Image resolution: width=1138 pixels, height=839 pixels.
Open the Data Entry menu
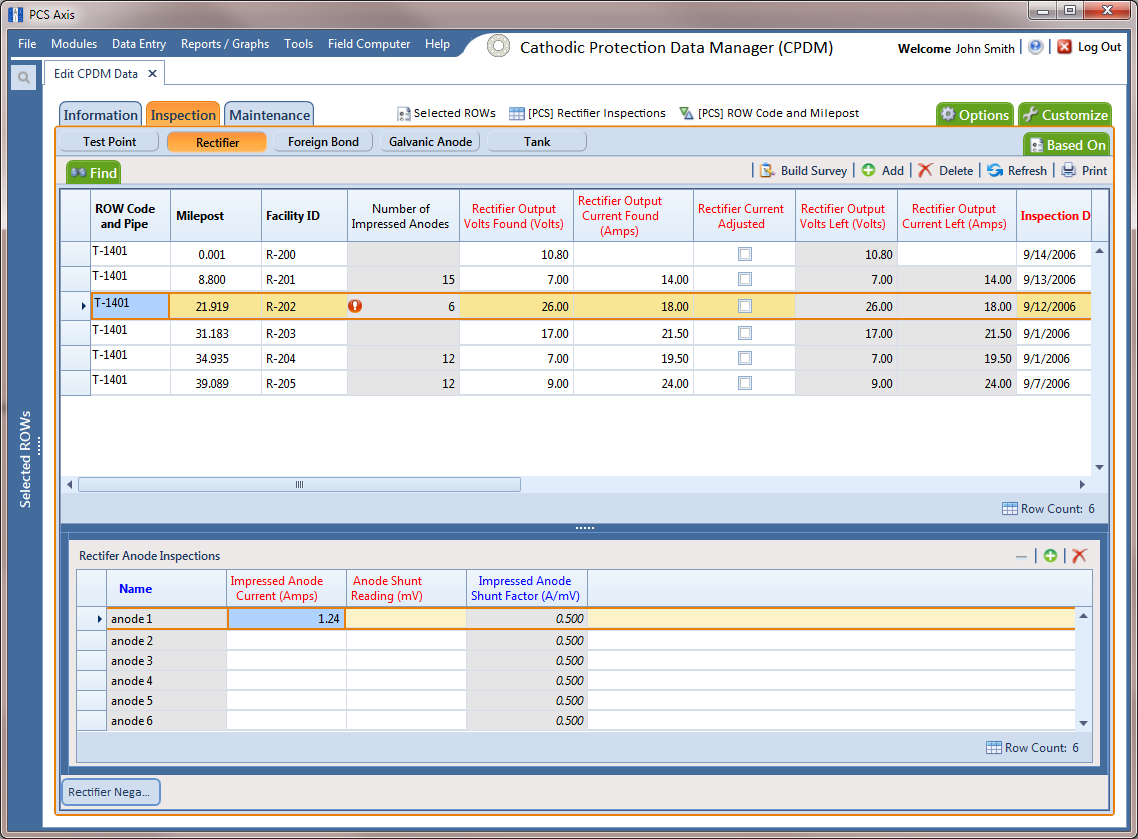pyautogui.click(x=139, y=44)
